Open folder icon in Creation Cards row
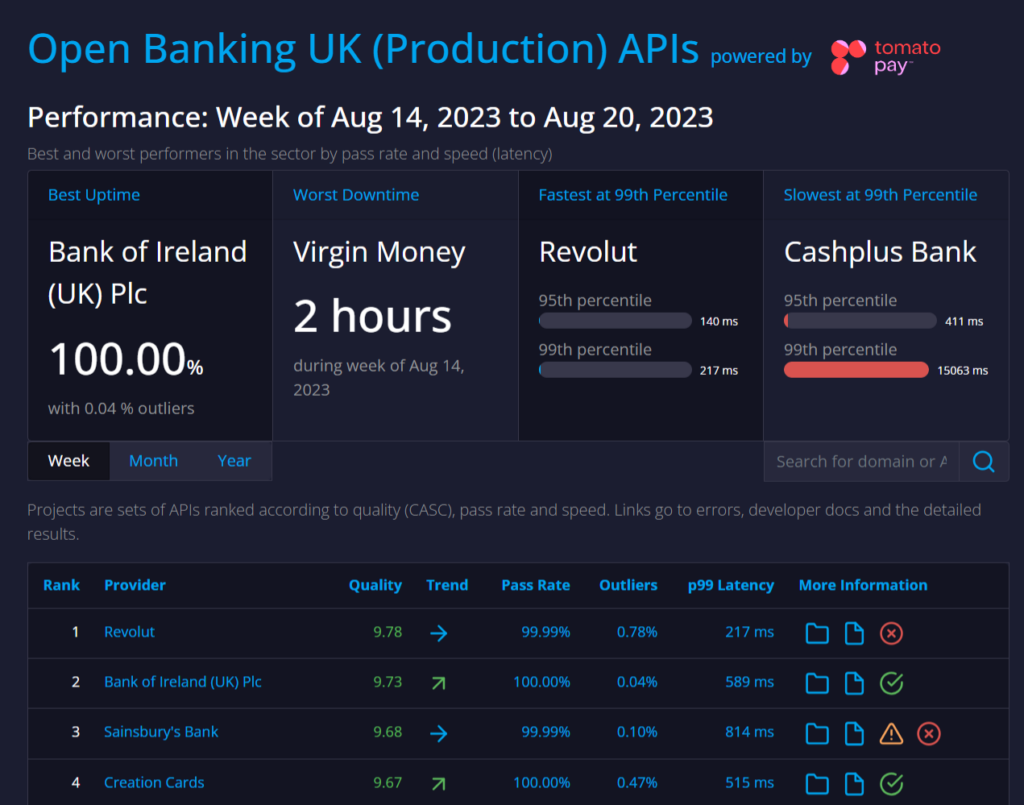The height and width of the screenshot is (805, 1024). [x=817, y=784]
